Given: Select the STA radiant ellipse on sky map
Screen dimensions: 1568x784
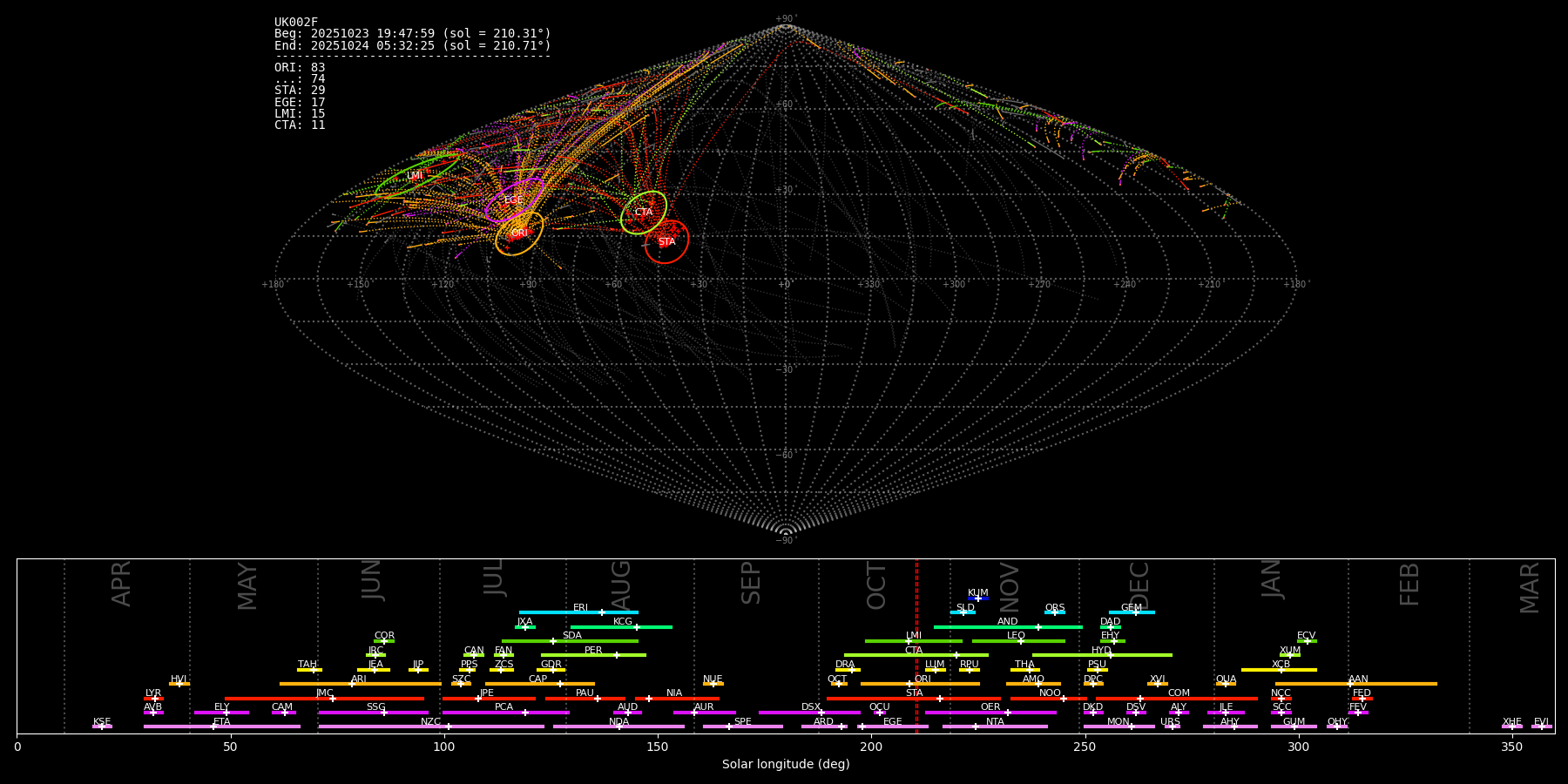Looking at the screenshot, I should 666,241.
